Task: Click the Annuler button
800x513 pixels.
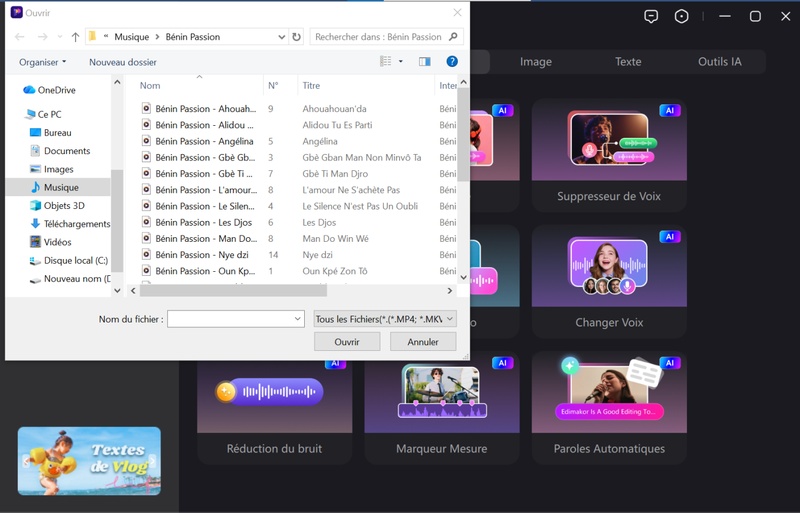Action: pos(423,342)
